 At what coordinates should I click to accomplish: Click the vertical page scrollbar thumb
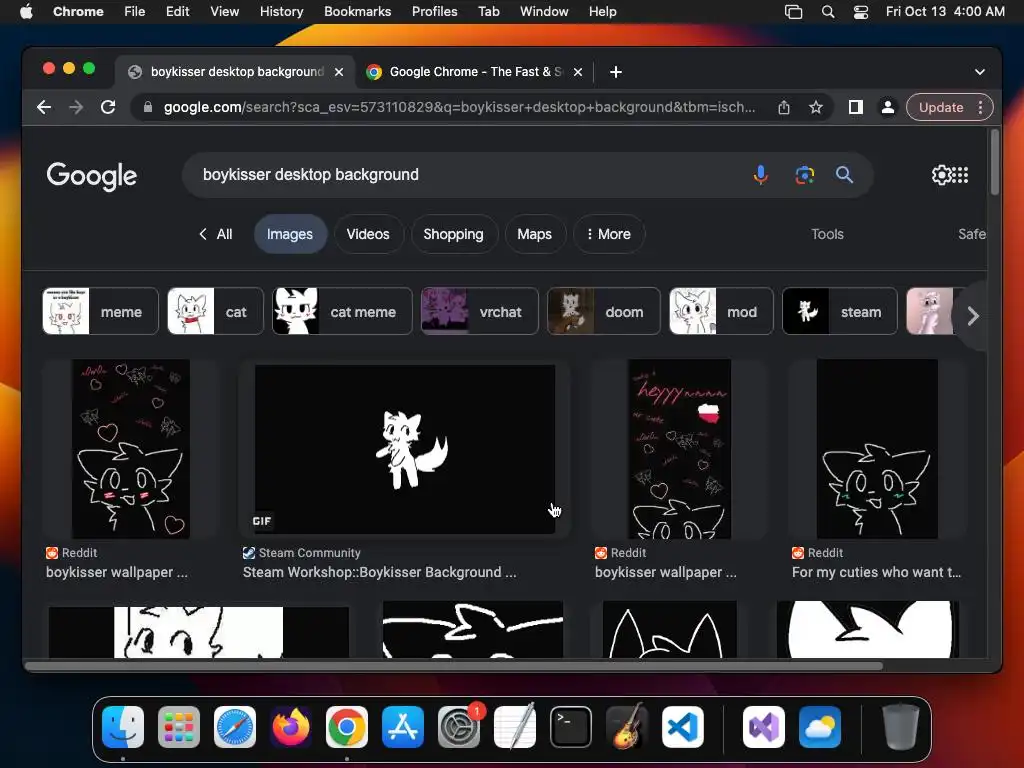point(995,162)
